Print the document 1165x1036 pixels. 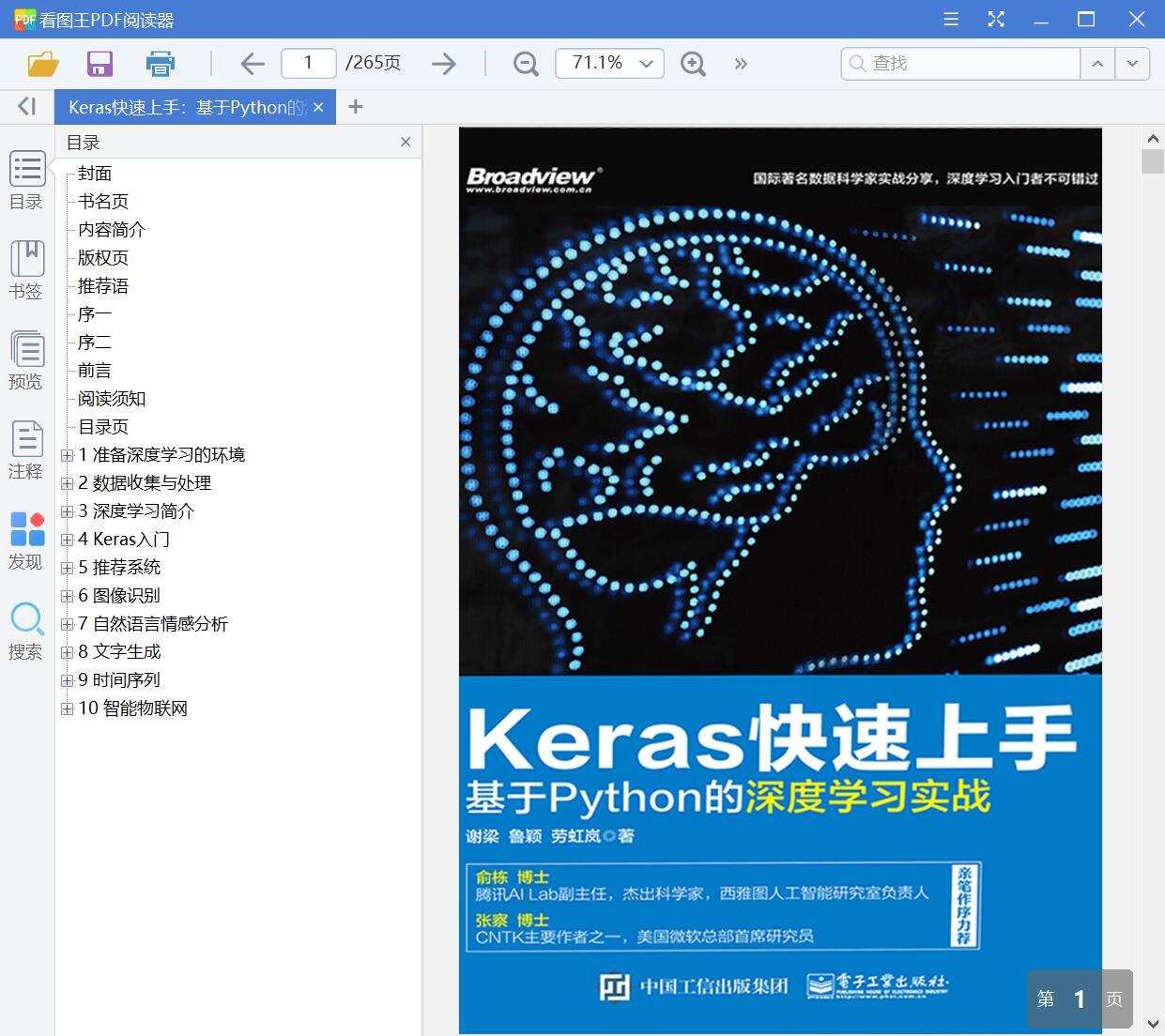[160, 63]
